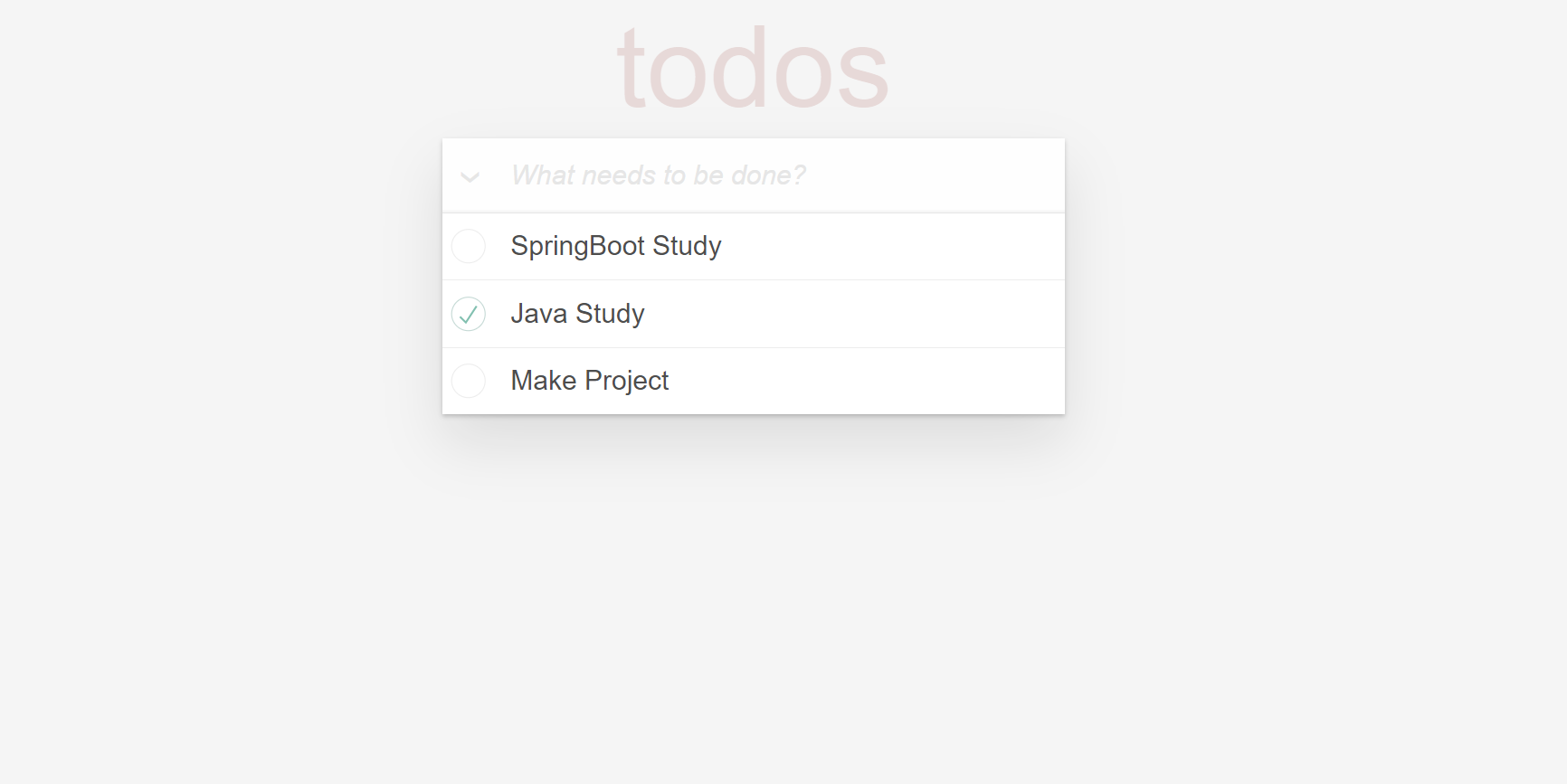
Task: Click the empty circle next to Make Project
Action: pos(469,381)
